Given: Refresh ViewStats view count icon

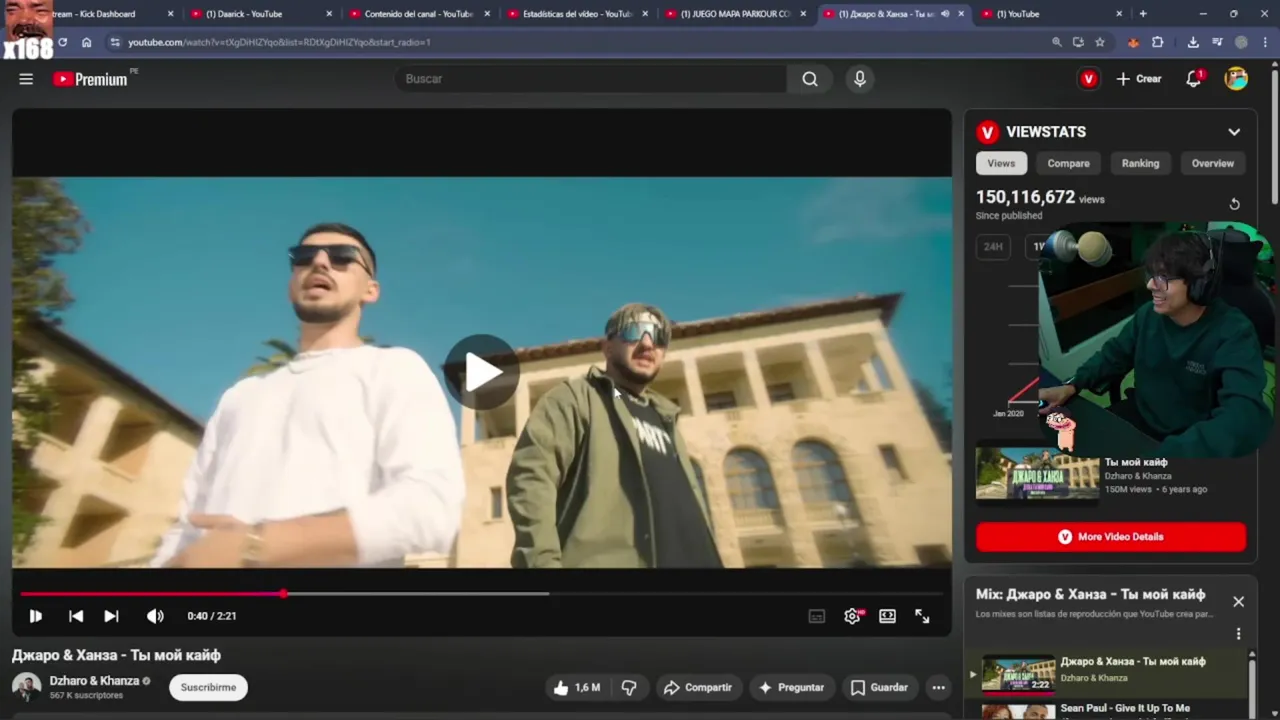Looking at the screenshot, I should (1234, 204).
